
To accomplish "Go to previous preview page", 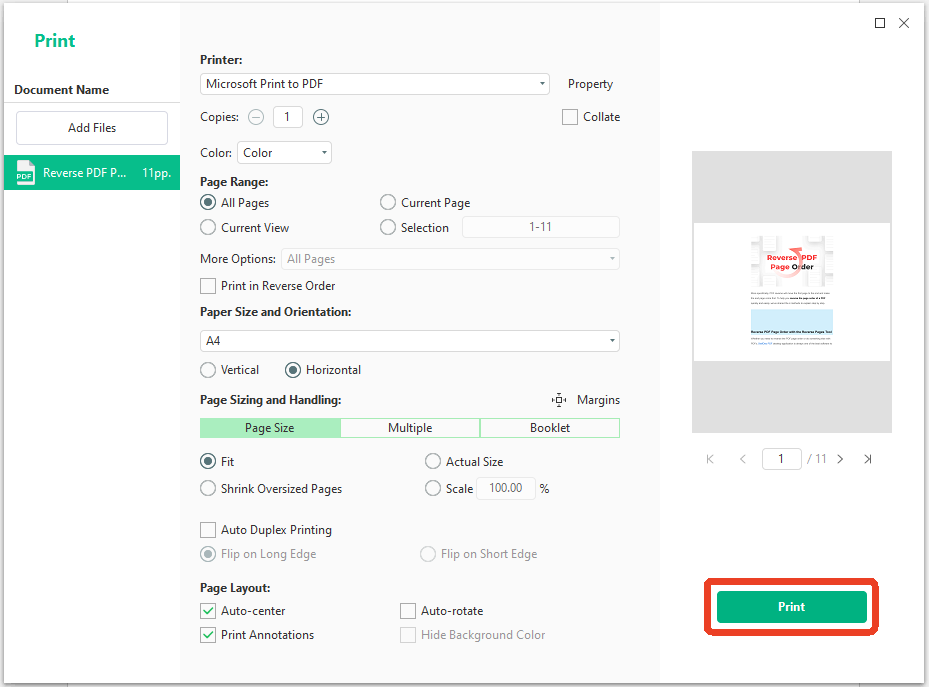I will point(742,459).
